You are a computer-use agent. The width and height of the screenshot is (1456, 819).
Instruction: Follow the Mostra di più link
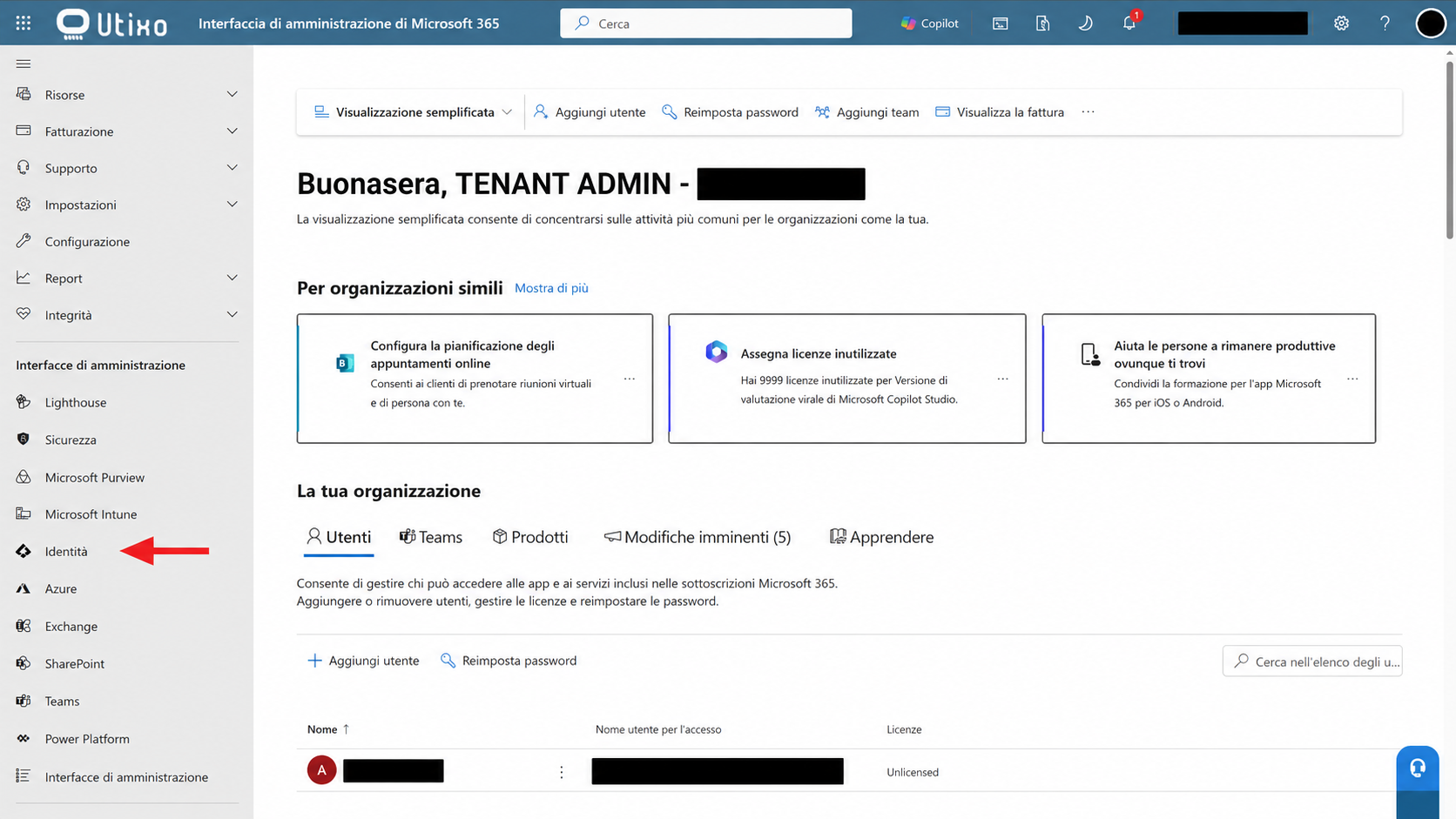[551, 288]
